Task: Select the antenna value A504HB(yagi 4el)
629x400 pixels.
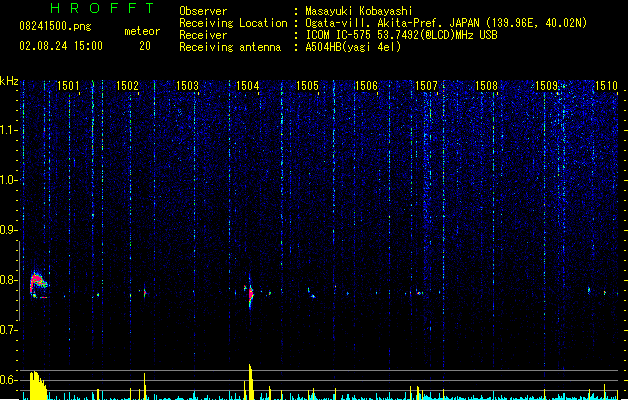Action: 353,47
